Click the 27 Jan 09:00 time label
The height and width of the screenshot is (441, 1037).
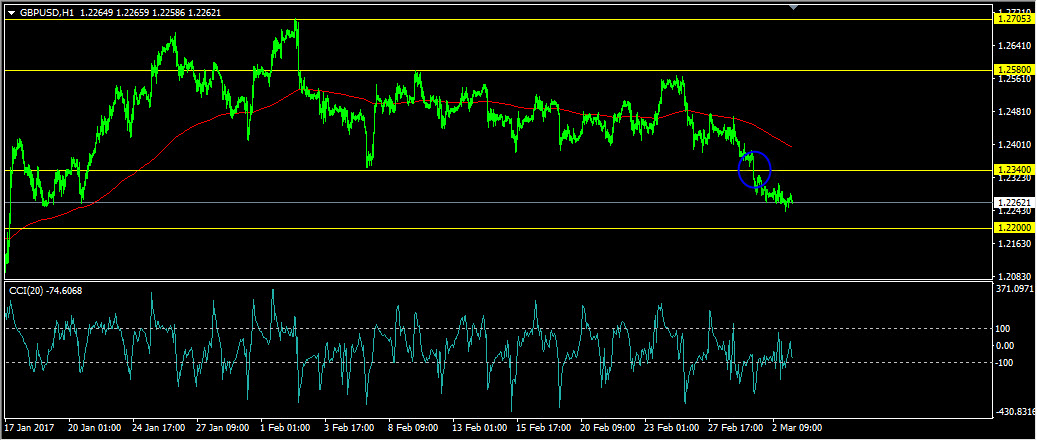(224, 428)
